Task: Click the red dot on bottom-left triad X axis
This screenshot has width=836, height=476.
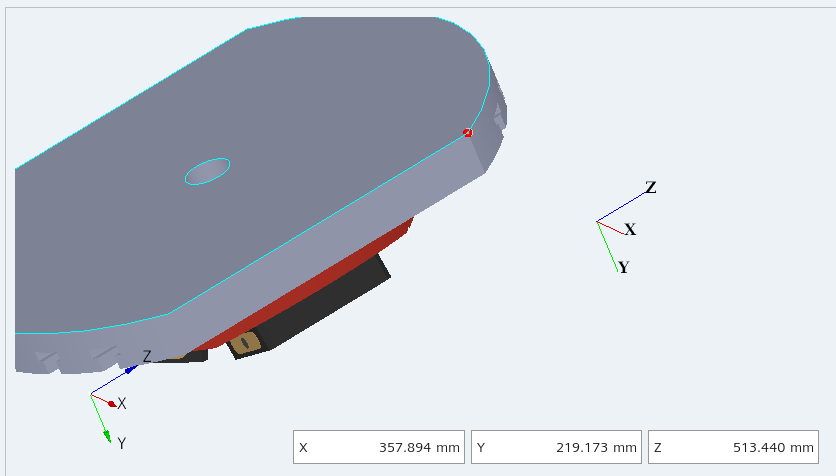Action: pyautogui.click(x=111, y=403)
